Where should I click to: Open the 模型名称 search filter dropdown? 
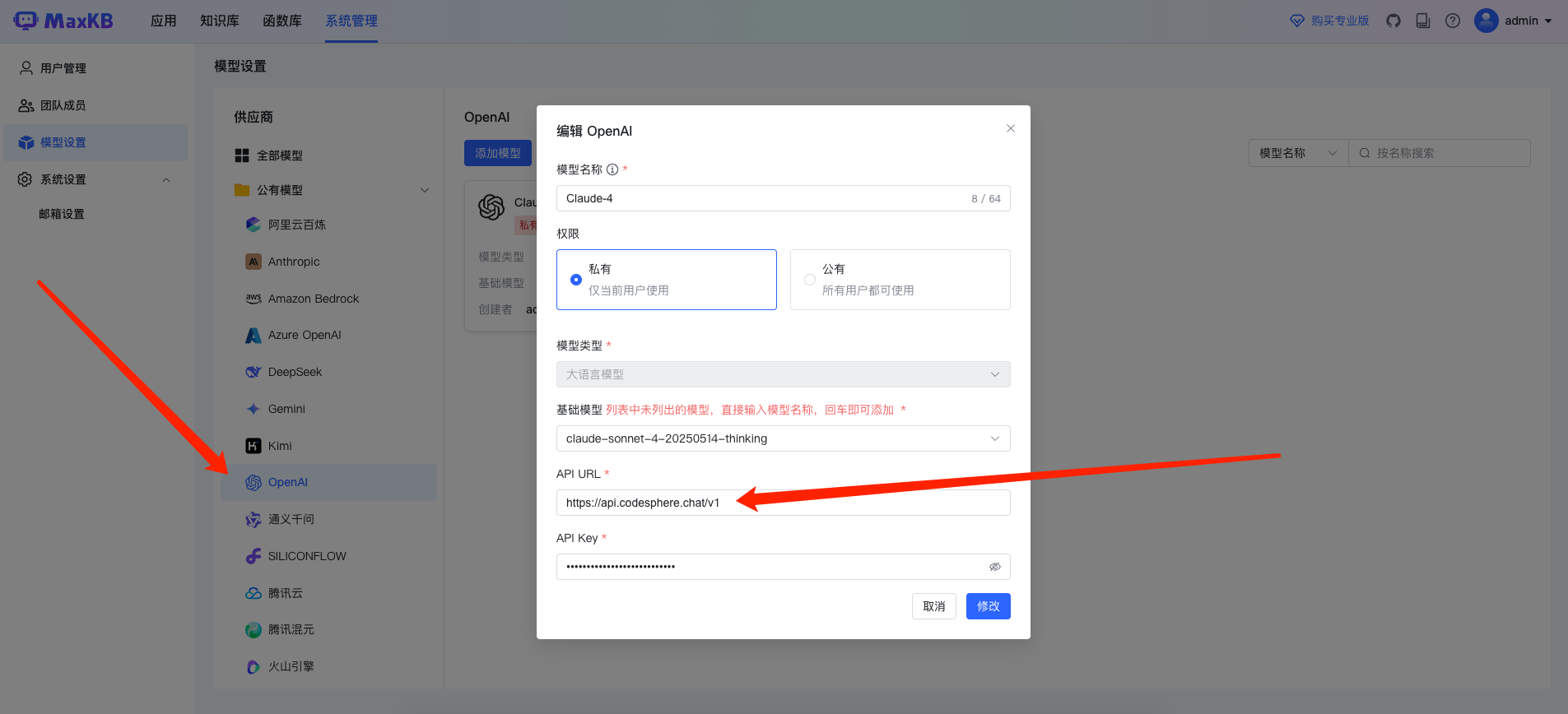[1298, 153]
